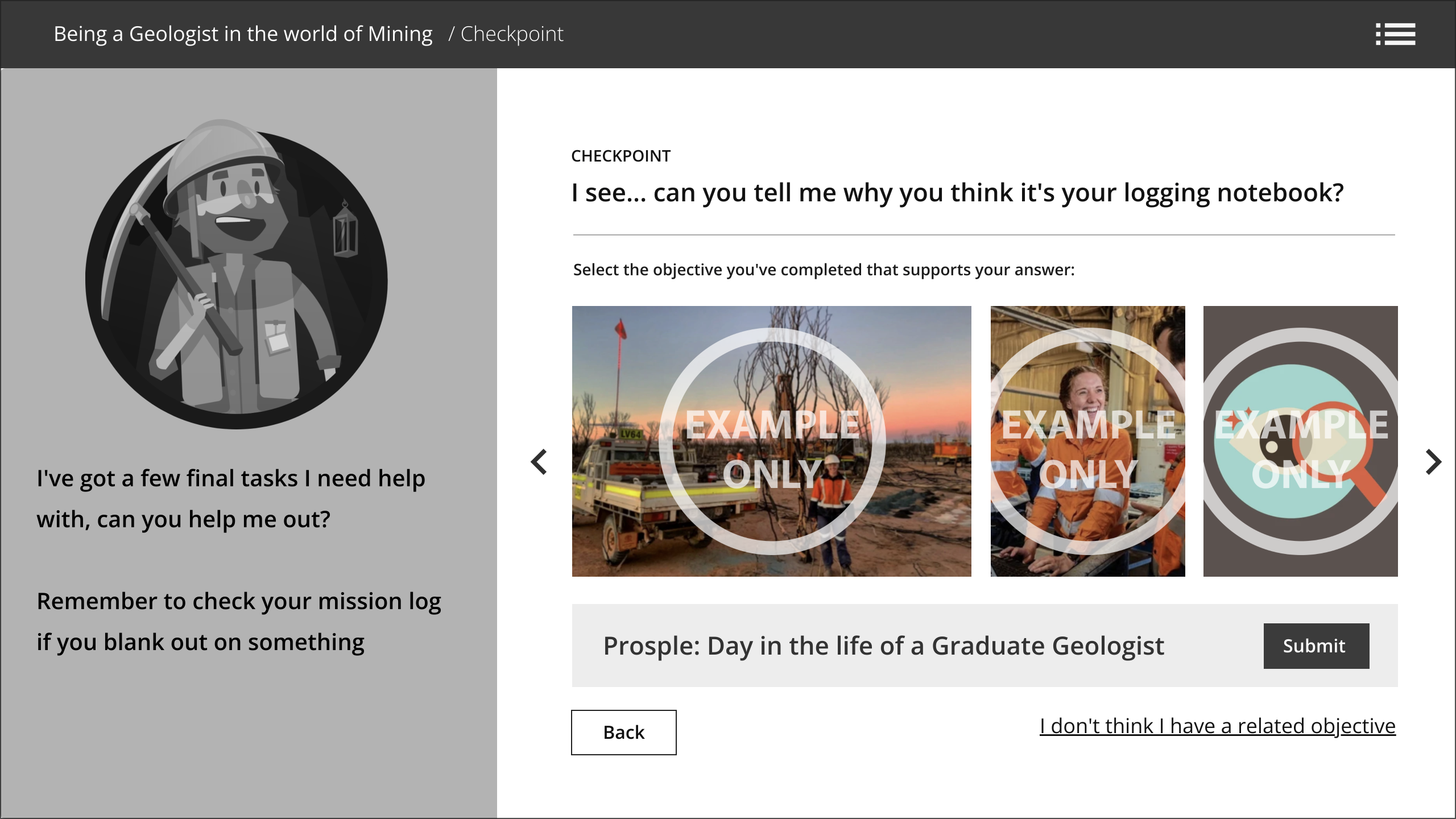
Task: Click the next carousel arrow
Action: tap(1433, 462)
